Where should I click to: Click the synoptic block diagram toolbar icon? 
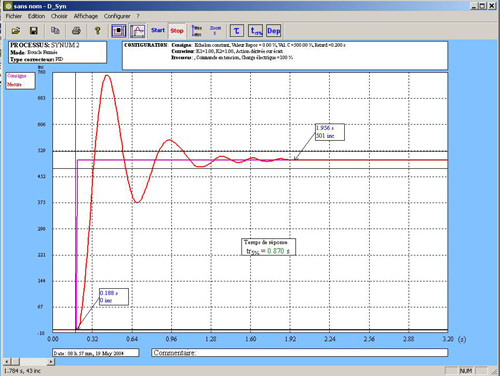119,31
